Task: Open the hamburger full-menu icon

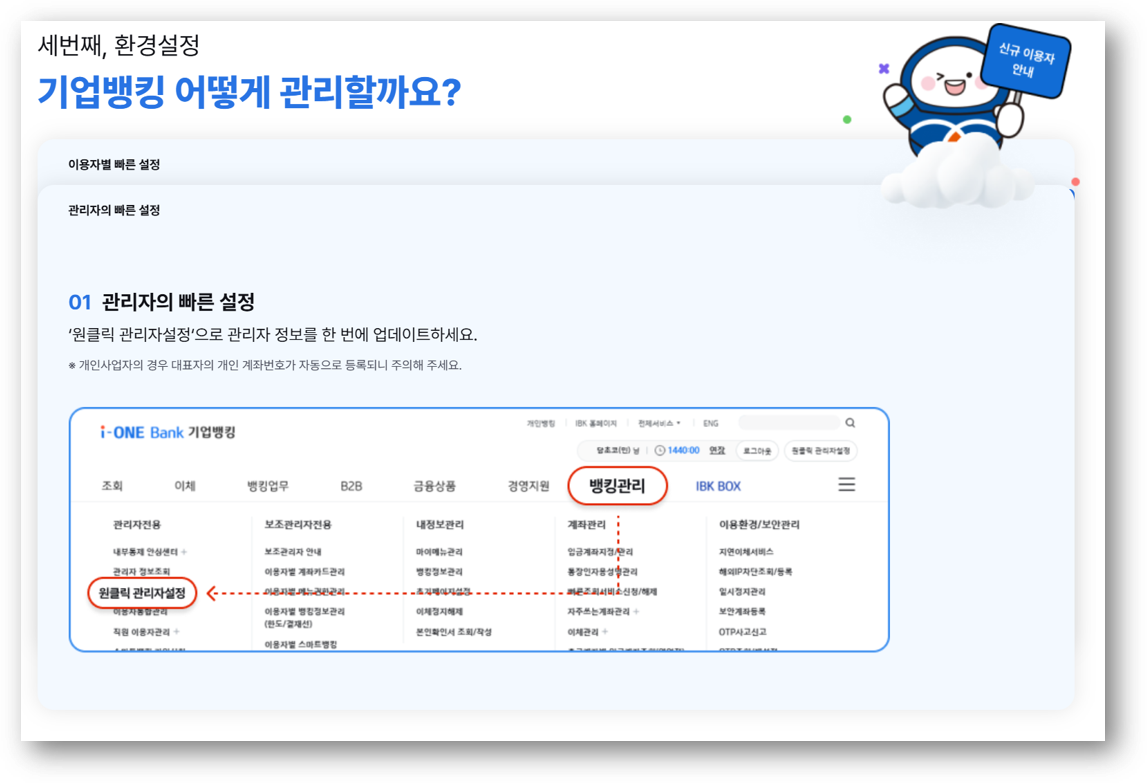Action: 846,484
